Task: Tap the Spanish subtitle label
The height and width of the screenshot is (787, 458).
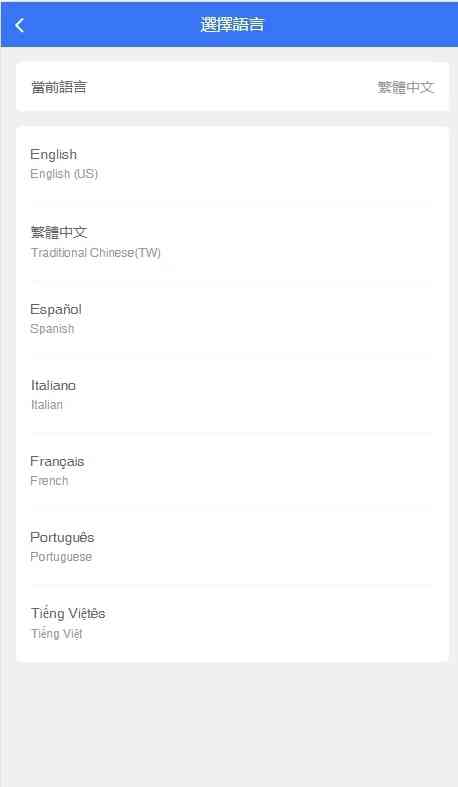Action: click(x=52, y=329)
